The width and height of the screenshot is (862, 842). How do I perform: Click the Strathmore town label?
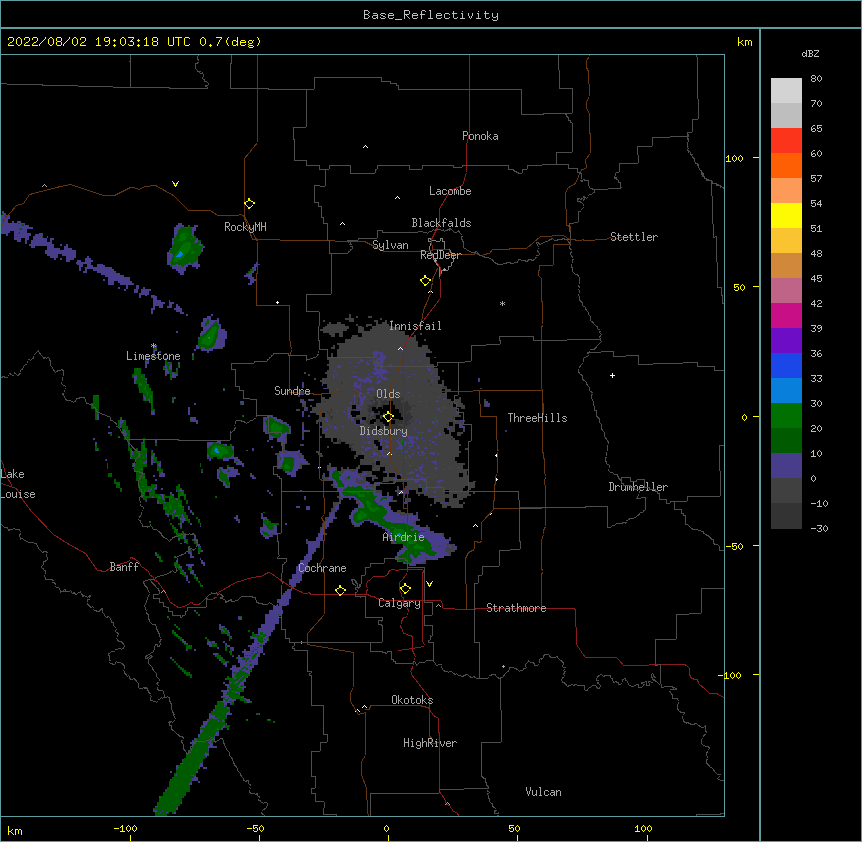[516, 608]
